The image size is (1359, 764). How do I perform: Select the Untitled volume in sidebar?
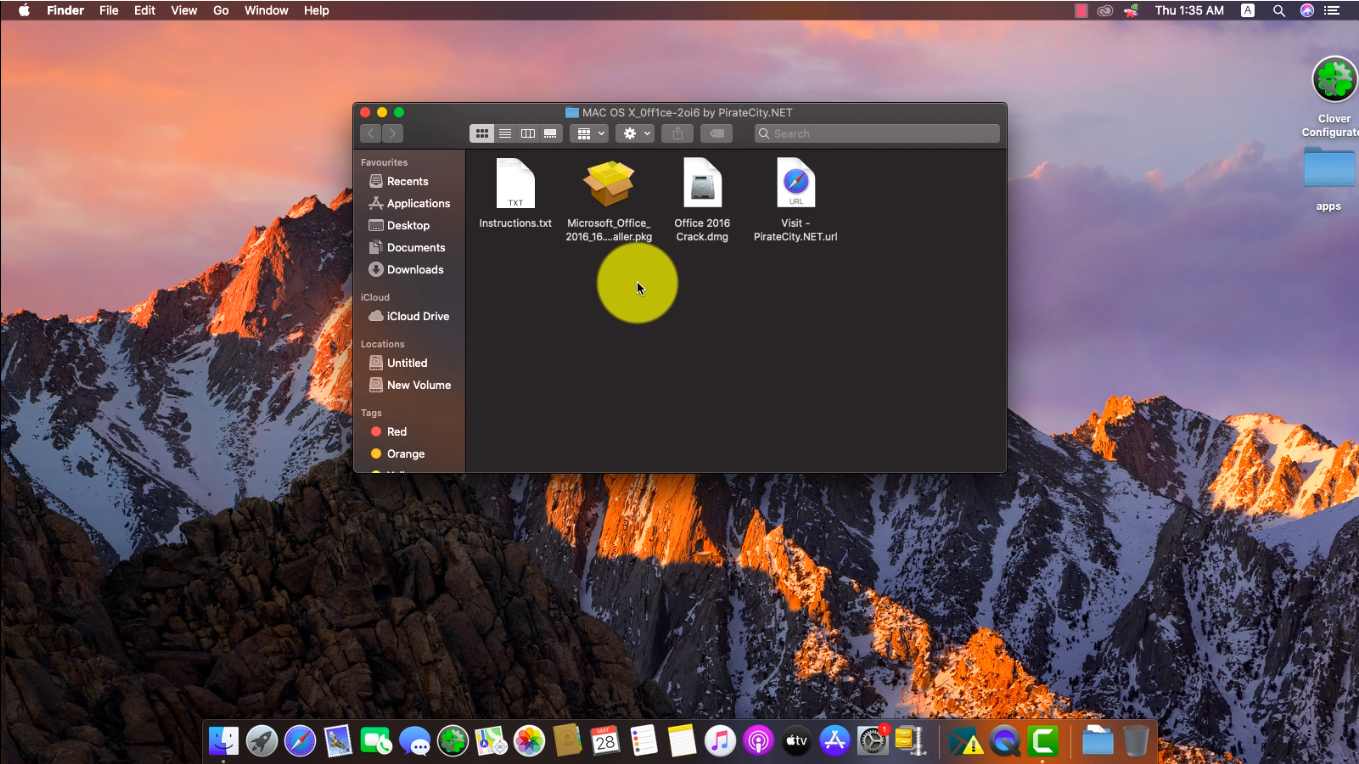(407, 363)
